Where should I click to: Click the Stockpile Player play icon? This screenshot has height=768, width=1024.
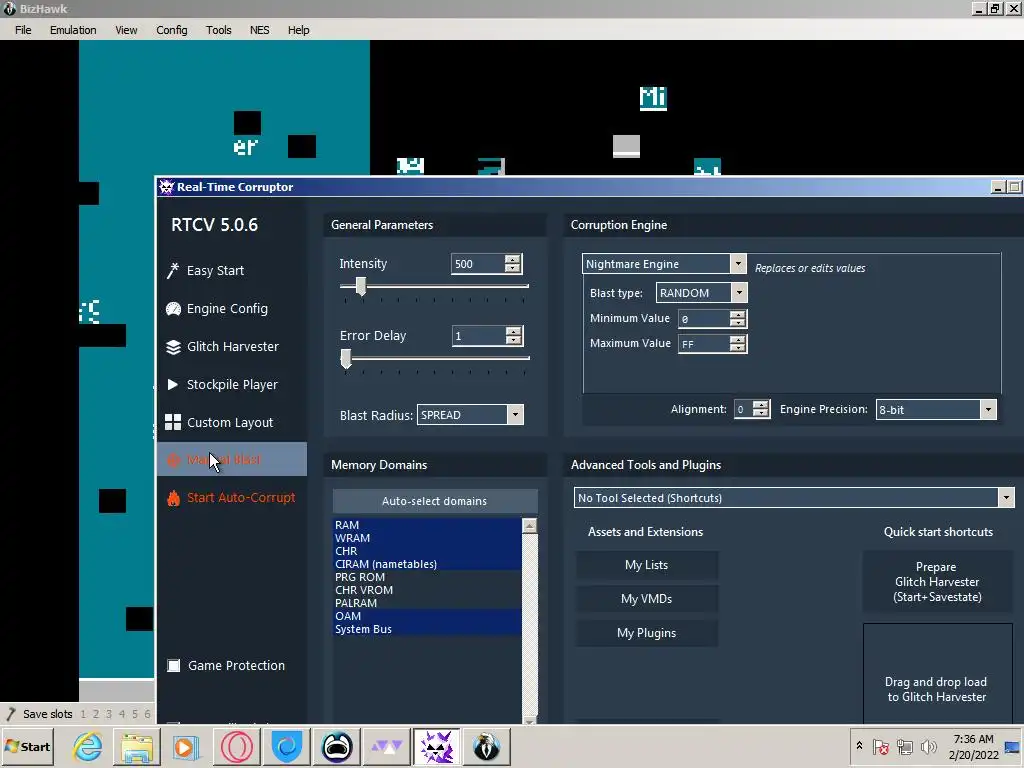[172, 385]
